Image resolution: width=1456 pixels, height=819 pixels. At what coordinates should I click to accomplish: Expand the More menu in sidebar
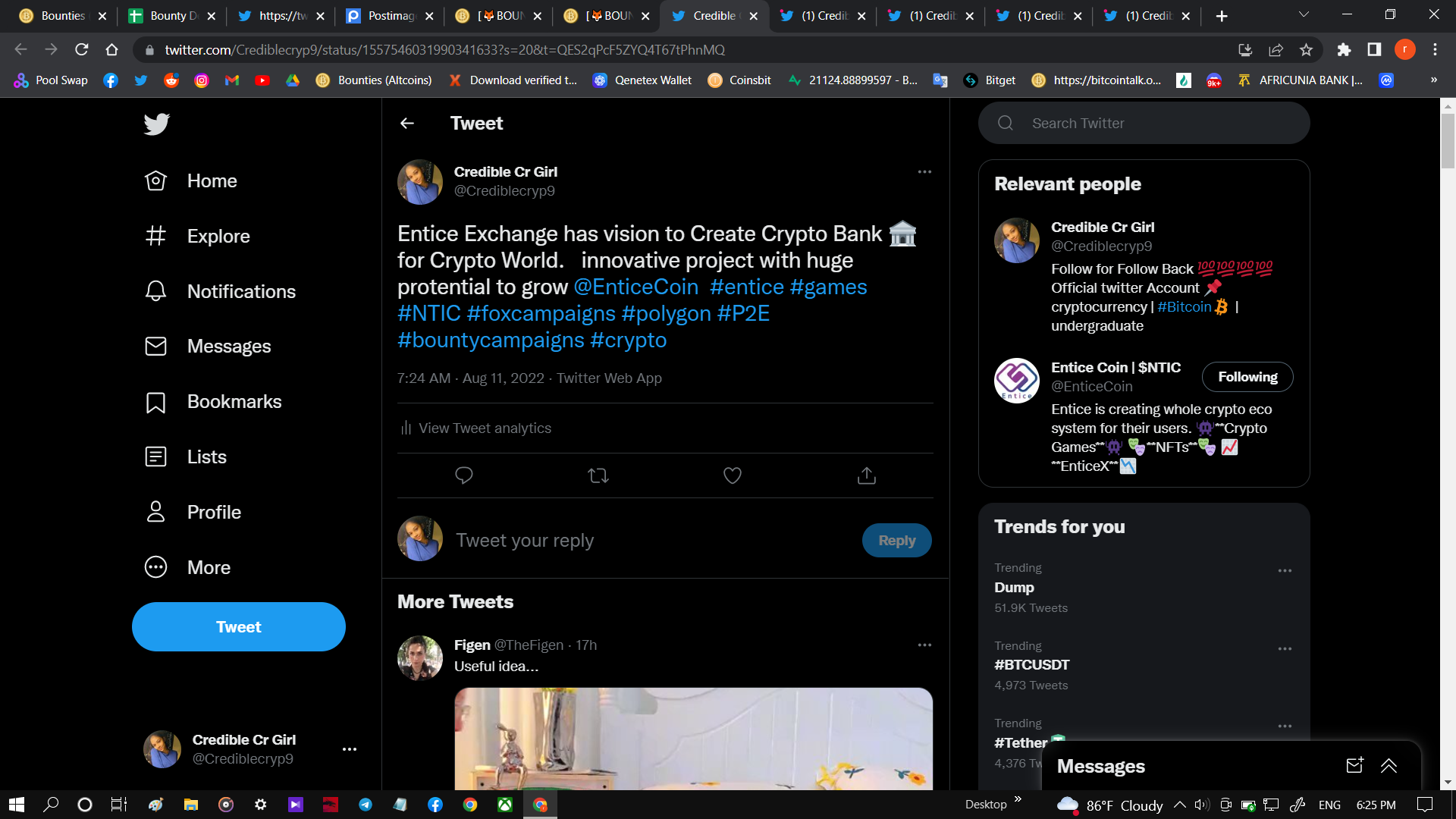tap(187, 567)
